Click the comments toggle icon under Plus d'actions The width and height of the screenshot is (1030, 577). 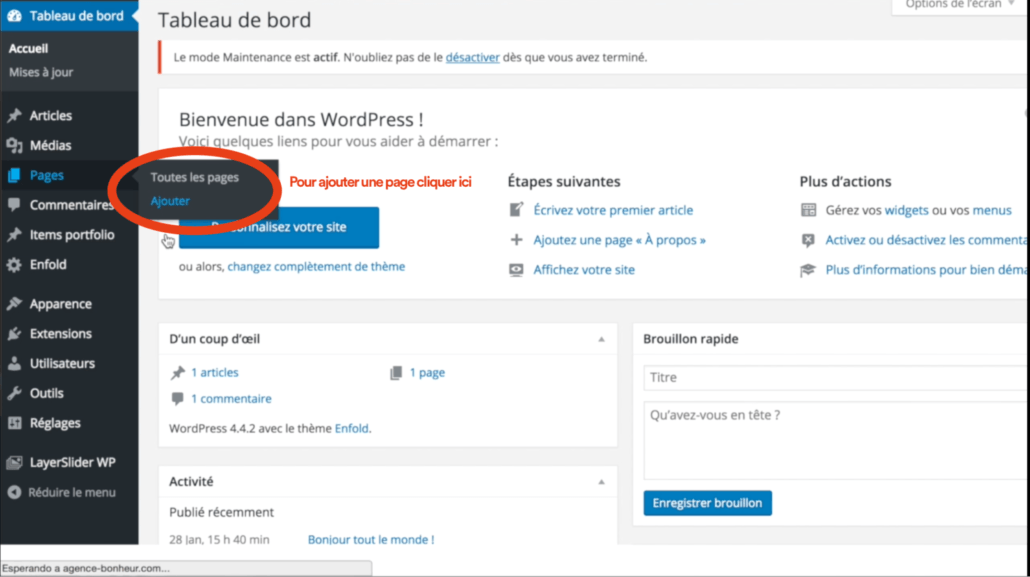coord(808,241)
